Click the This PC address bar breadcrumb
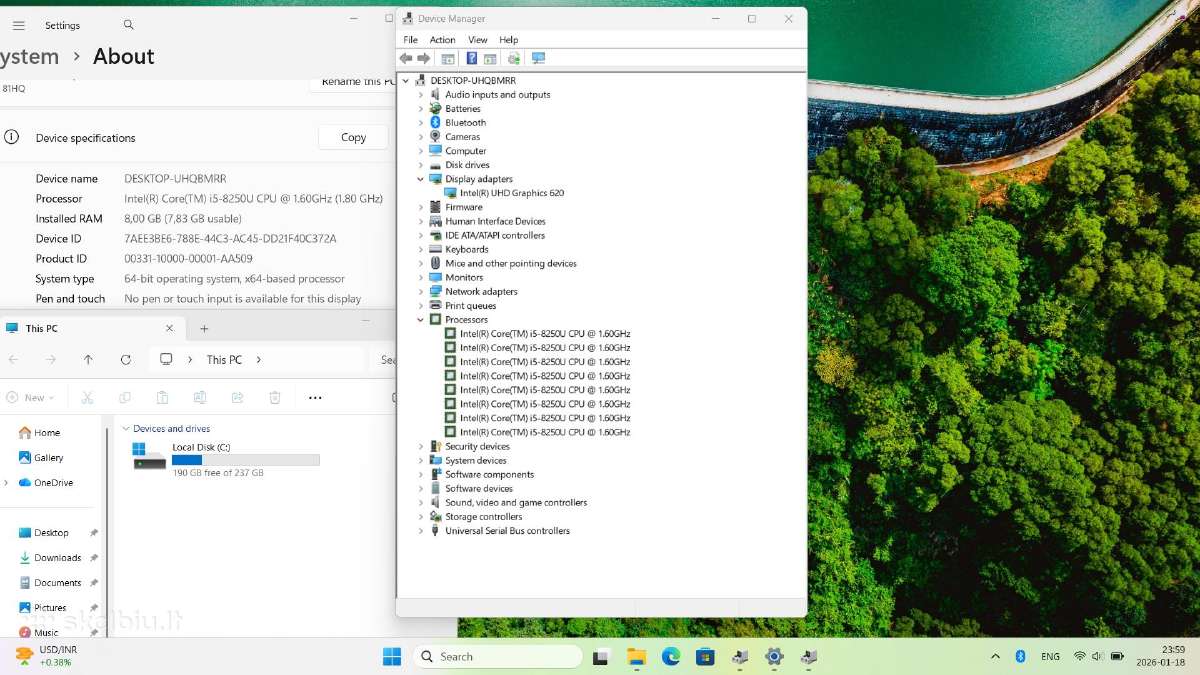Screen dimensions: 1200x675 coord(224,359)
